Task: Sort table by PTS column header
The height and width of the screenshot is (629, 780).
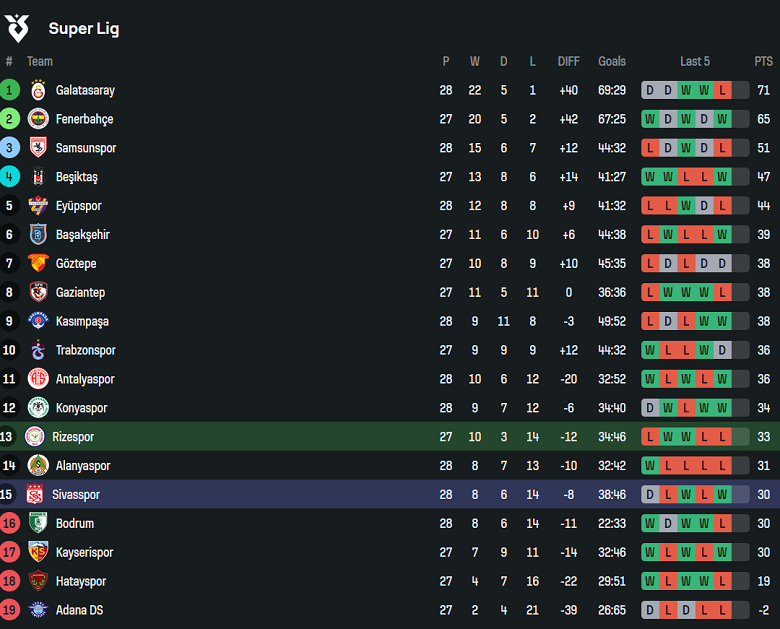Action: click(763, 62)
